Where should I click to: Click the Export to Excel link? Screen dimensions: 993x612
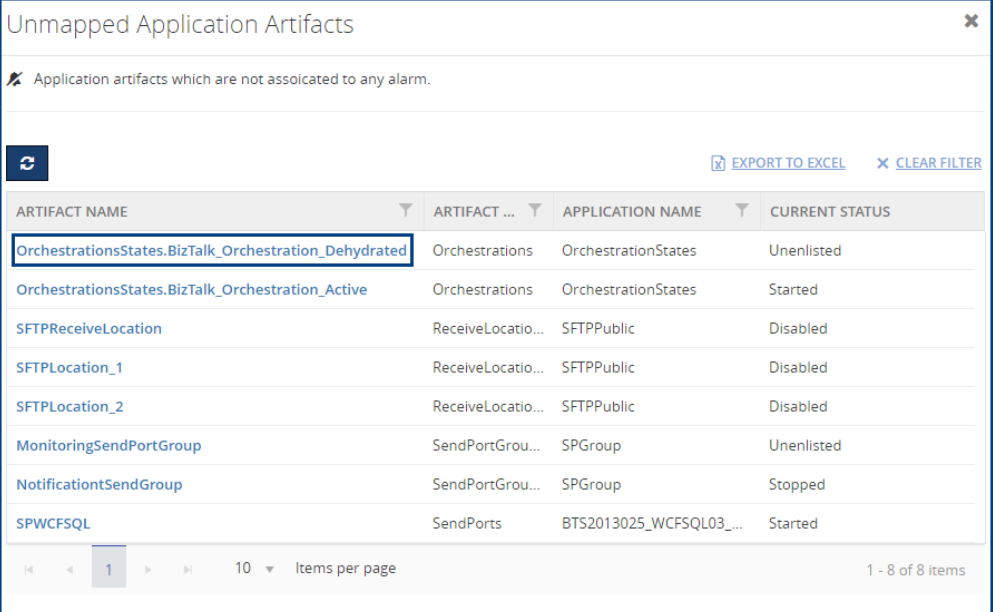click(788, 163)
